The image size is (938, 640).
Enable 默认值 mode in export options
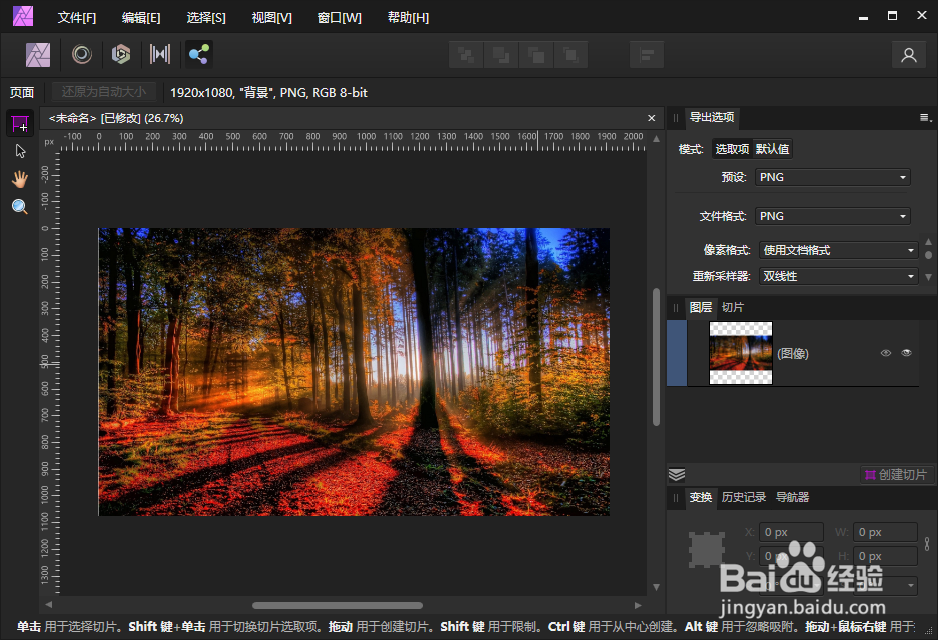click(x=770, y=148)
